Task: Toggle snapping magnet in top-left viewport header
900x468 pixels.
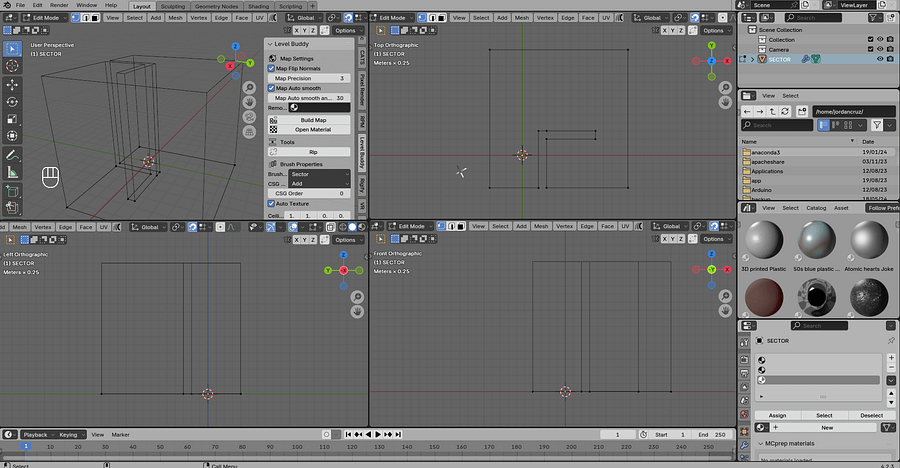Action: (x=348, y=18)
